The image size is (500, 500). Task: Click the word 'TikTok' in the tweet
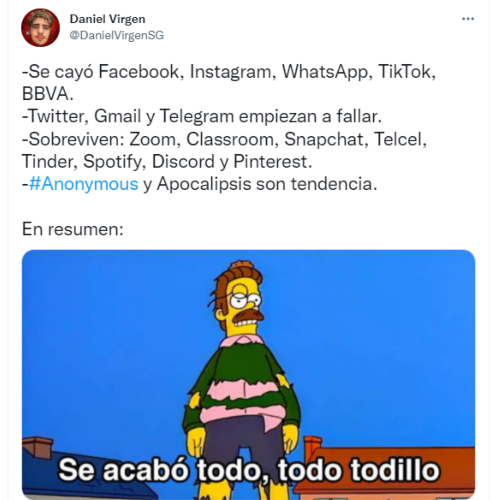(406, 72)
